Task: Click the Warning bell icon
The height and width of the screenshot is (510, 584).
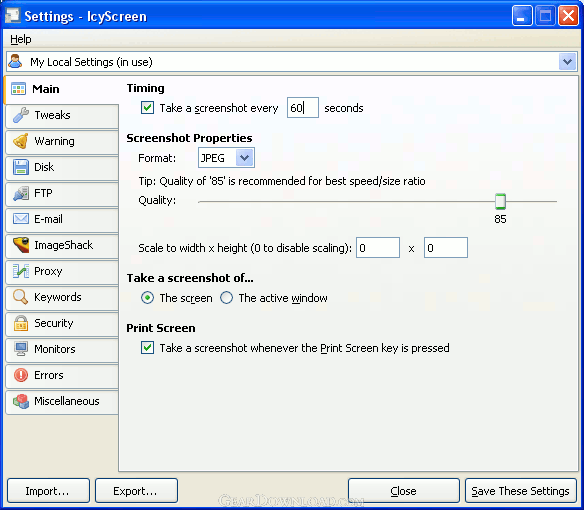Action: pos(21,141)
